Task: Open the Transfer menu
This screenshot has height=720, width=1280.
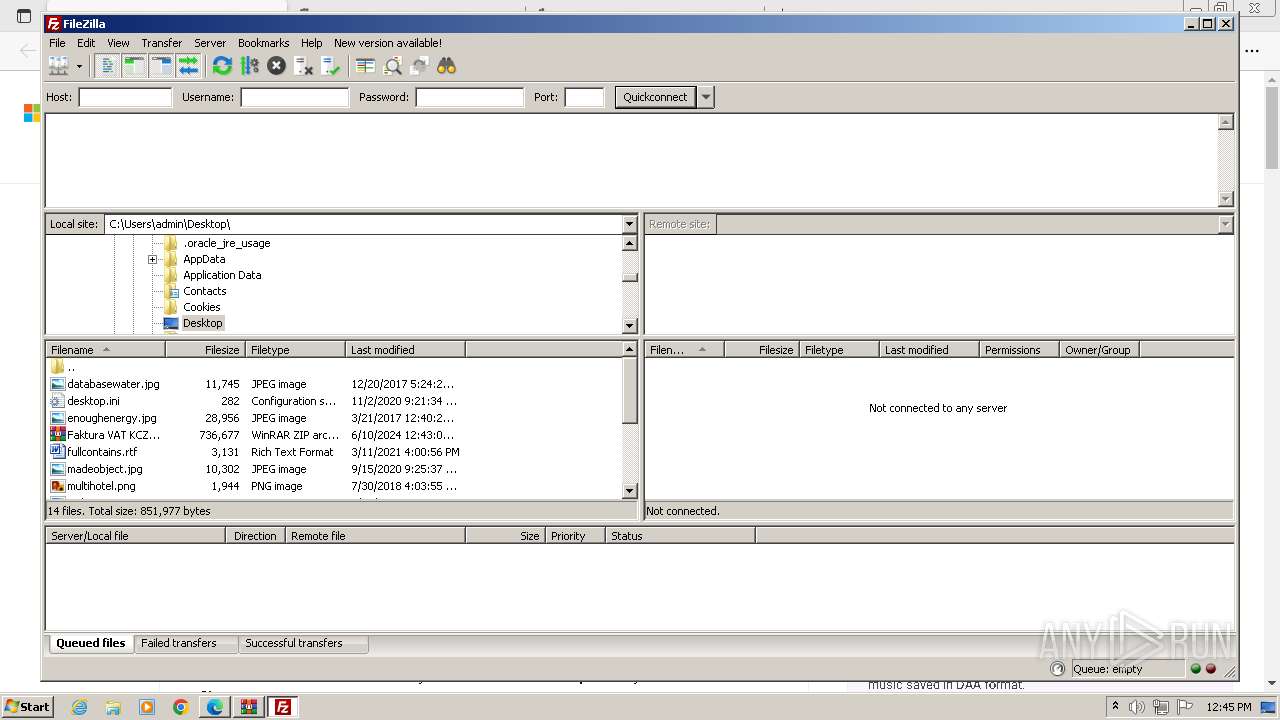Action: (x=161, y=43)
